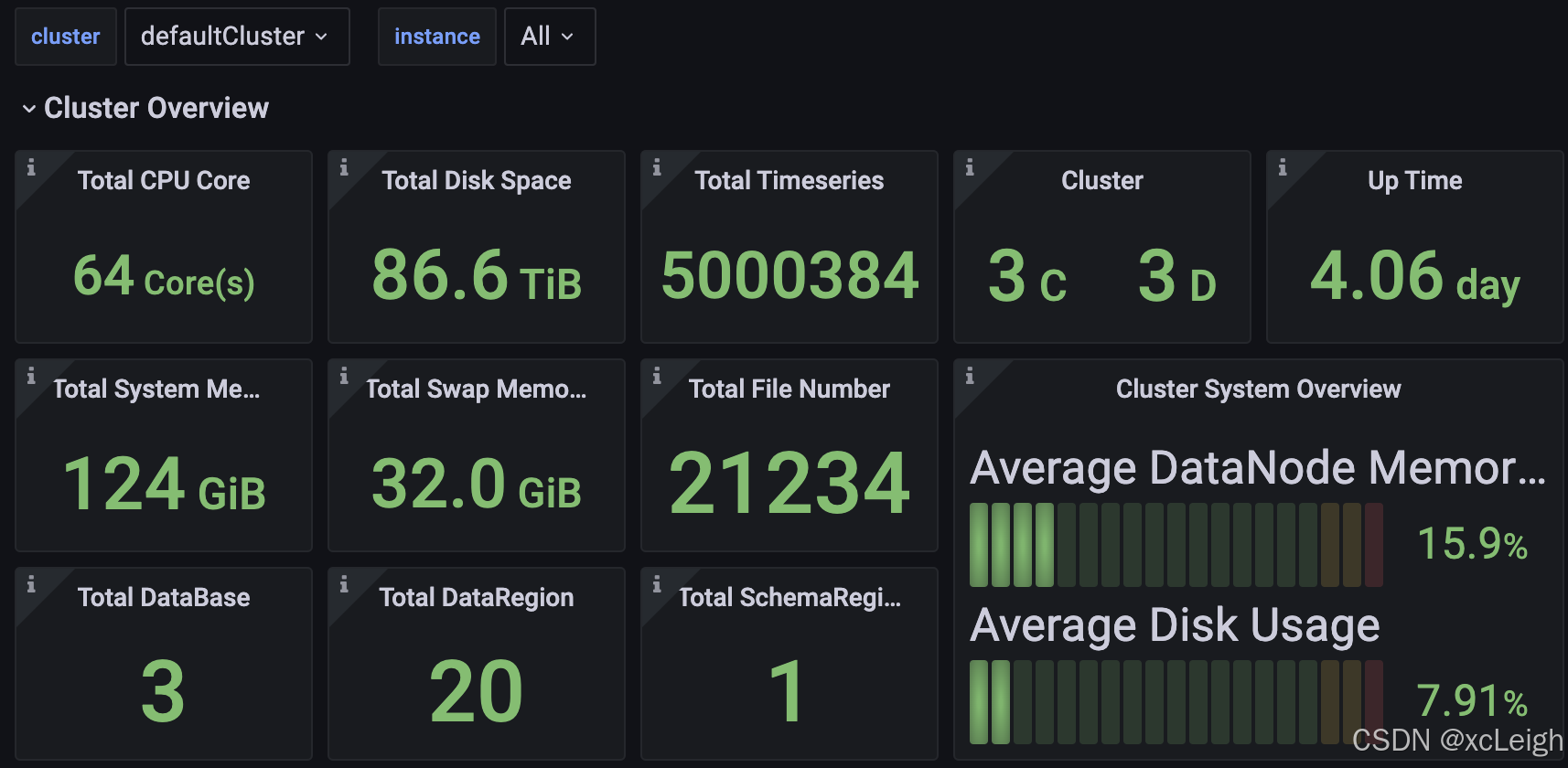Click the Average Disk Usage gauge bar
Image resolution: width=1568 pixels, height=768 pixels.
[1176, 702]
